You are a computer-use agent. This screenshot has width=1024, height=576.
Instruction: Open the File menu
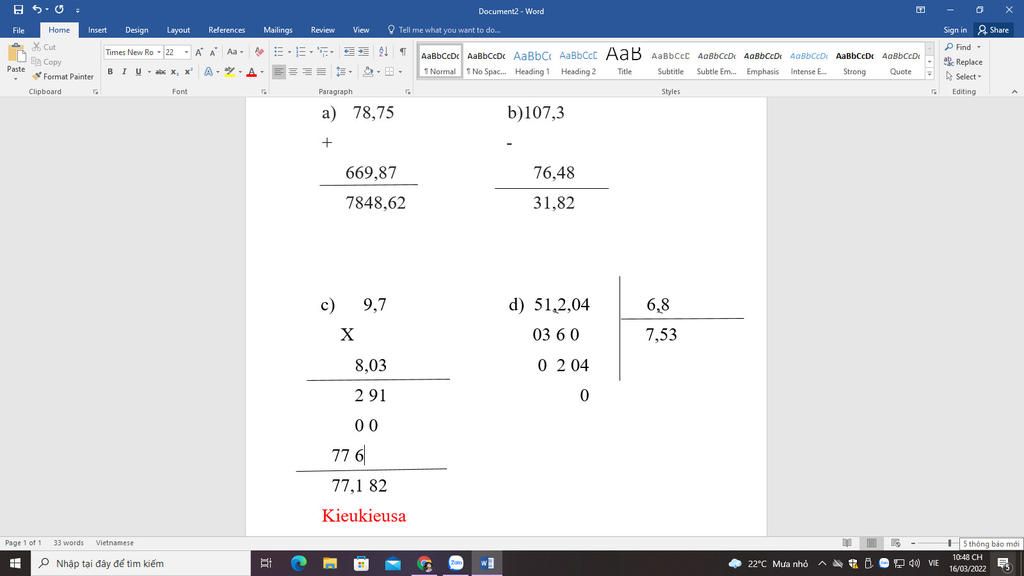(x=18, y=30)
